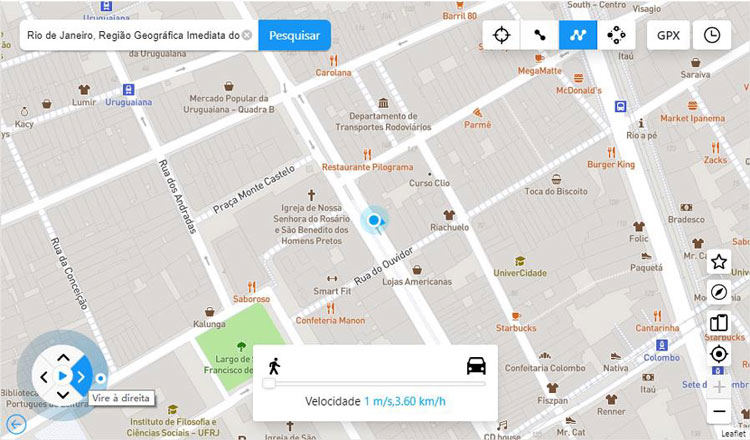The width and height of the screenshot is (750, 440).
Task: Center map on current location target icon
Action: pyautogui.click(x=719, y=354)
